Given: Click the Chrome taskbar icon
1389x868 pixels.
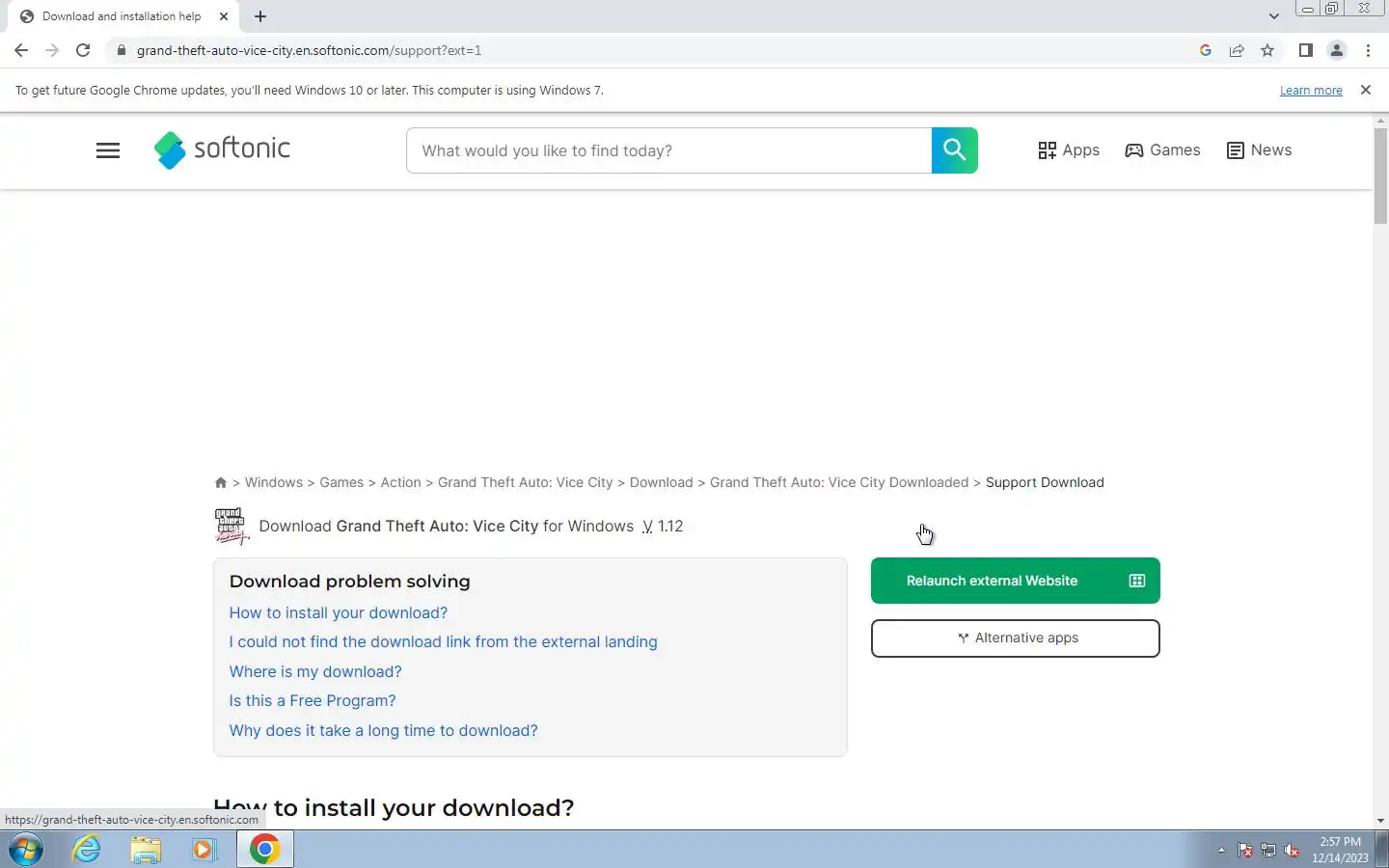Looking at the screenshot, I should coord(265,850).
